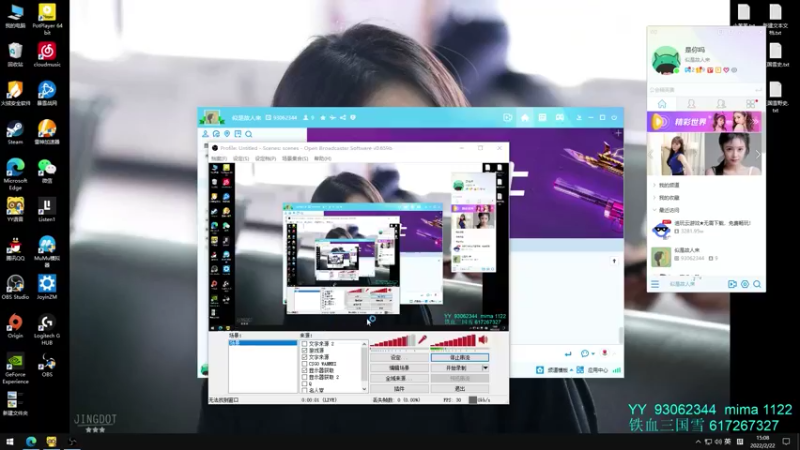
Task: Click the Steam desktop icon
Action: 15,133
